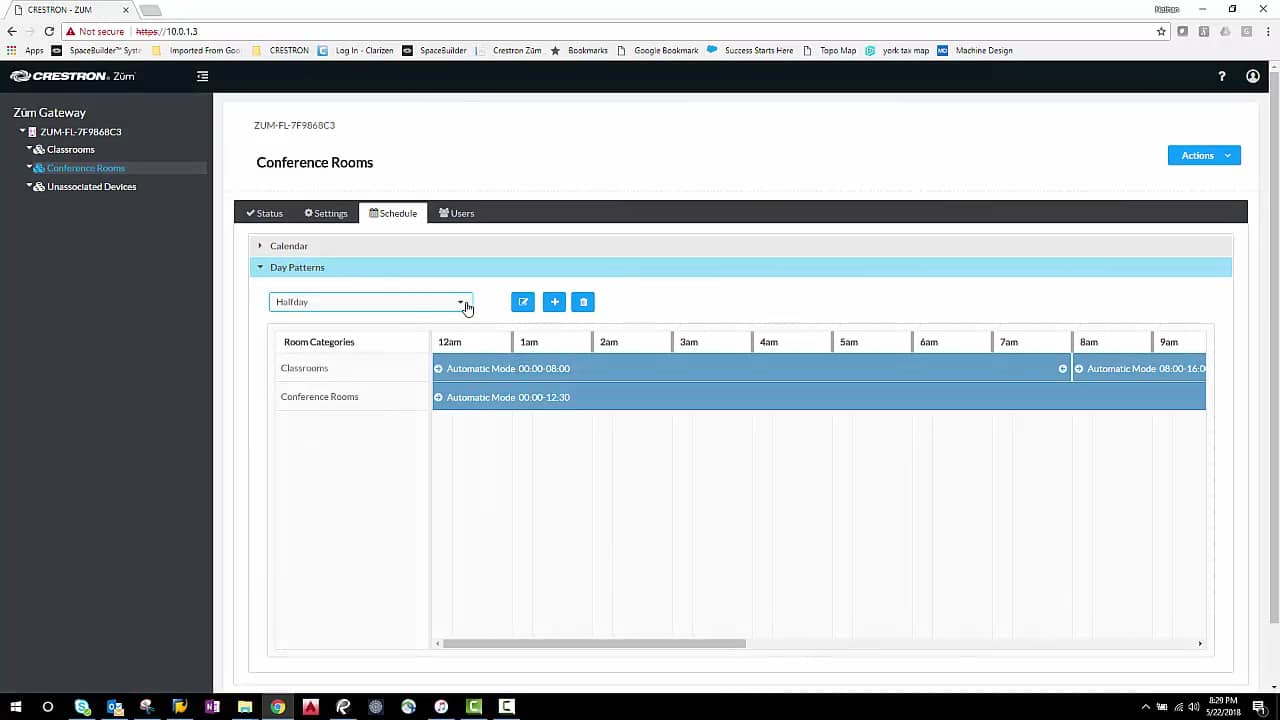Screen dimensions: 1280x720
Task: Open the Halfday pattern dropdown
Action: point(370,302)
